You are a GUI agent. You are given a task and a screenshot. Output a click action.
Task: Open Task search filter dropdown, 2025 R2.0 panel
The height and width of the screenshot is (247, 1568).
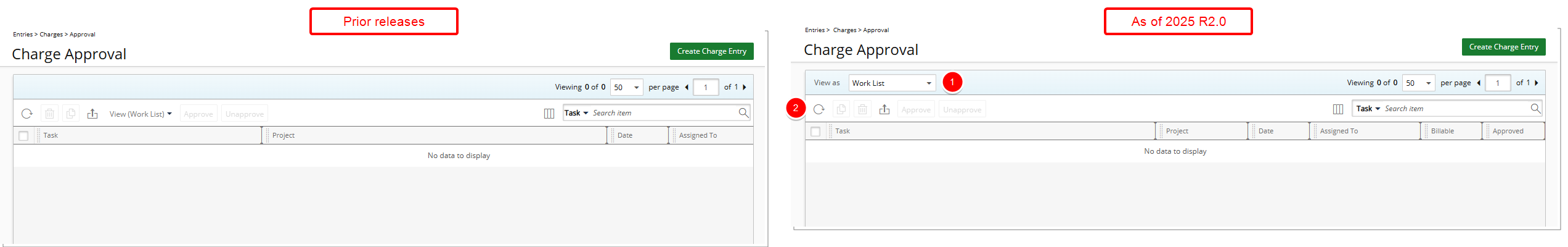coord(1368,109)
